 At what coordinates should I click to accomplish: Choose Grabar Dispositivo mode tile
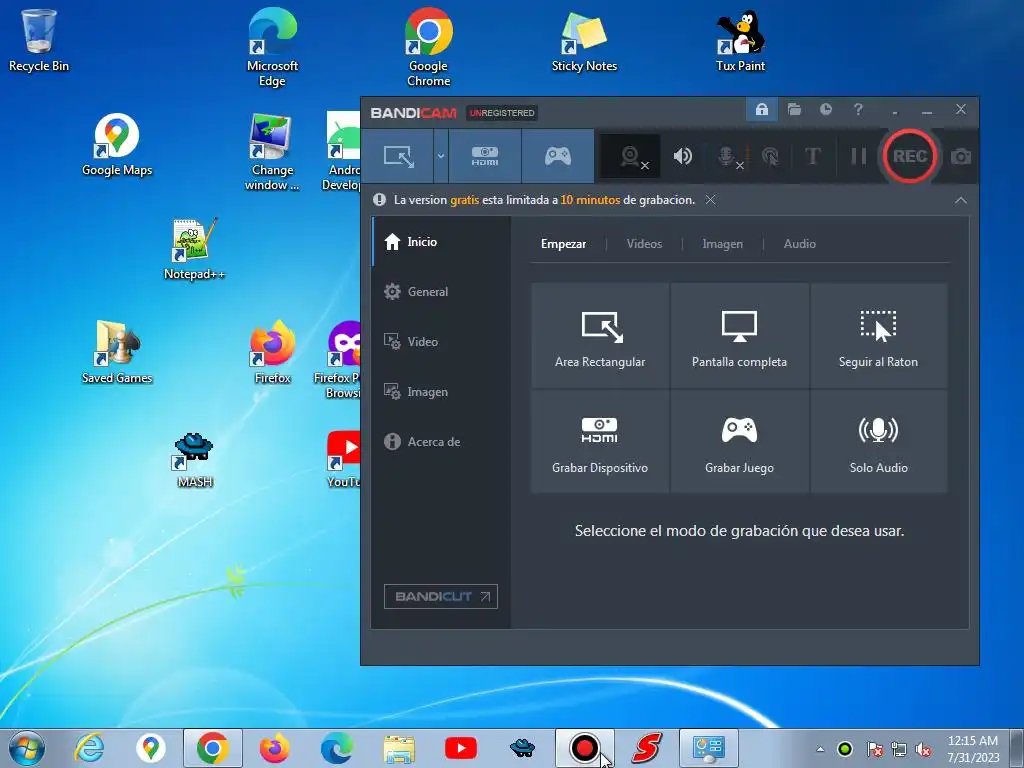(600, 441)
